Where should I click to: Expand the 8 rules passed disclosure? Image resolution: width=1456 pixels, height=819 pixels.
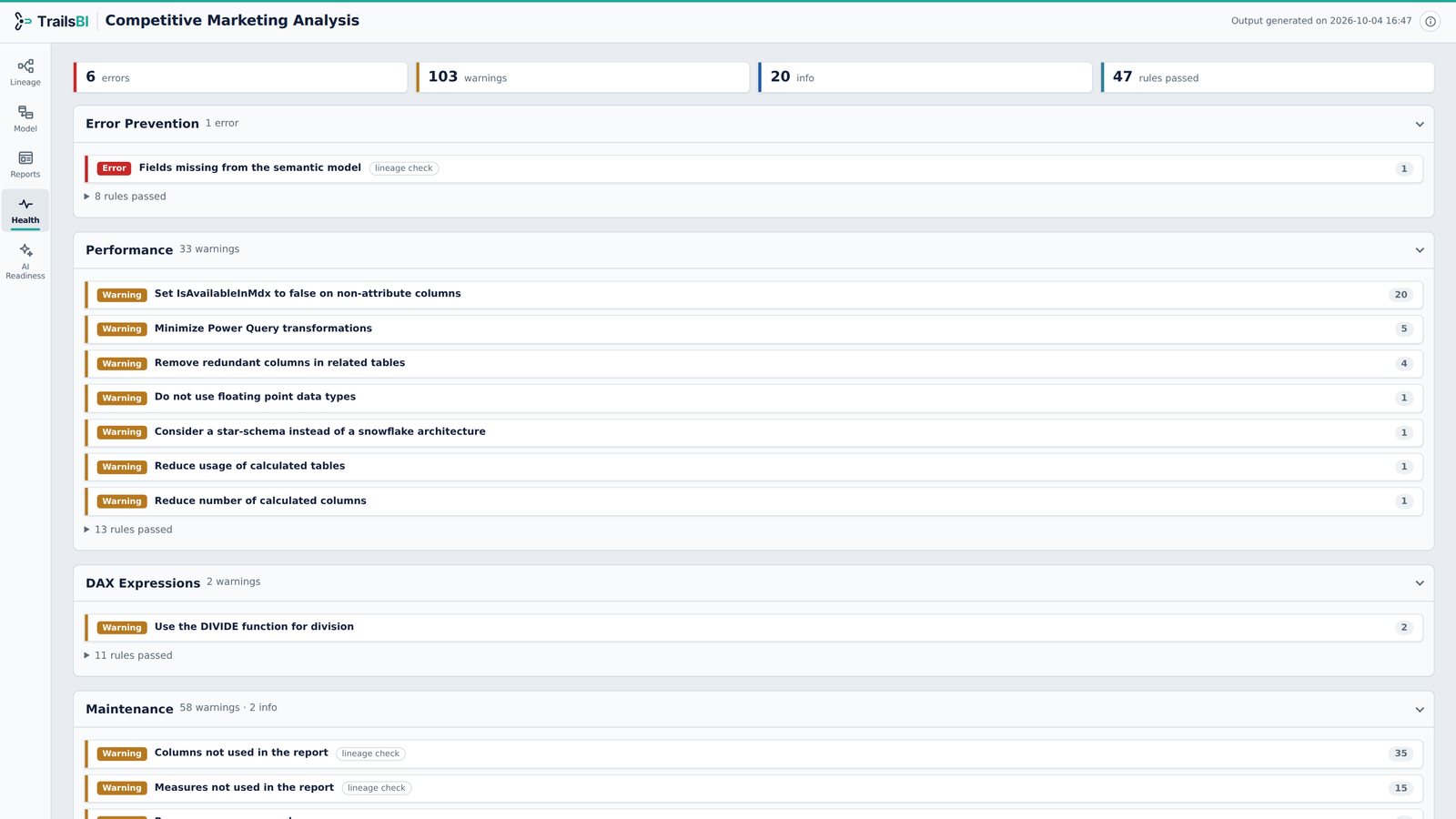click(126, 197)
